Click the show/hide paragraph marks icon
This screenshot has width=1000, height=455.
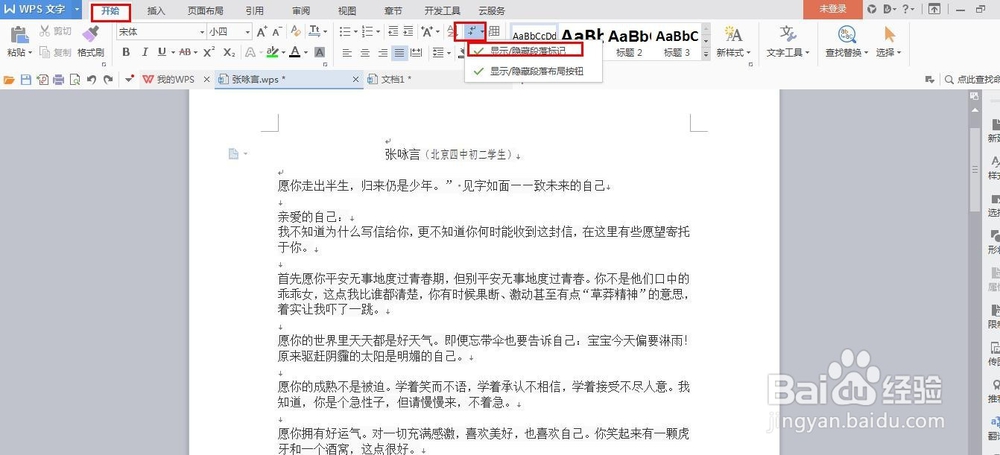coord(471,31)
